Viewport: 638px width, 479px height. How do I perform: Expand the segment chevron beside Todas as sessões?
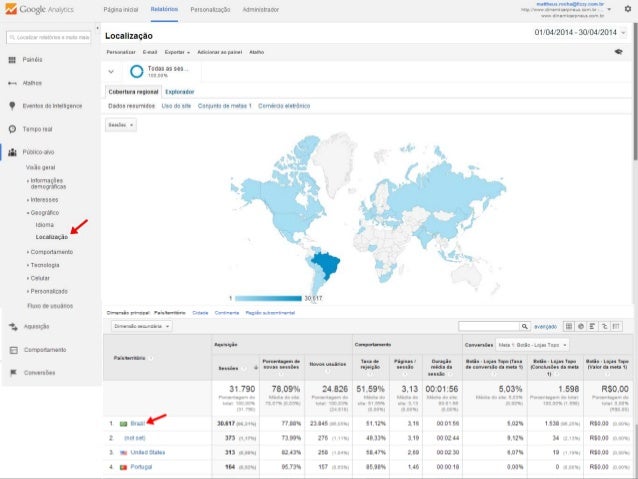tap(112, 72)
